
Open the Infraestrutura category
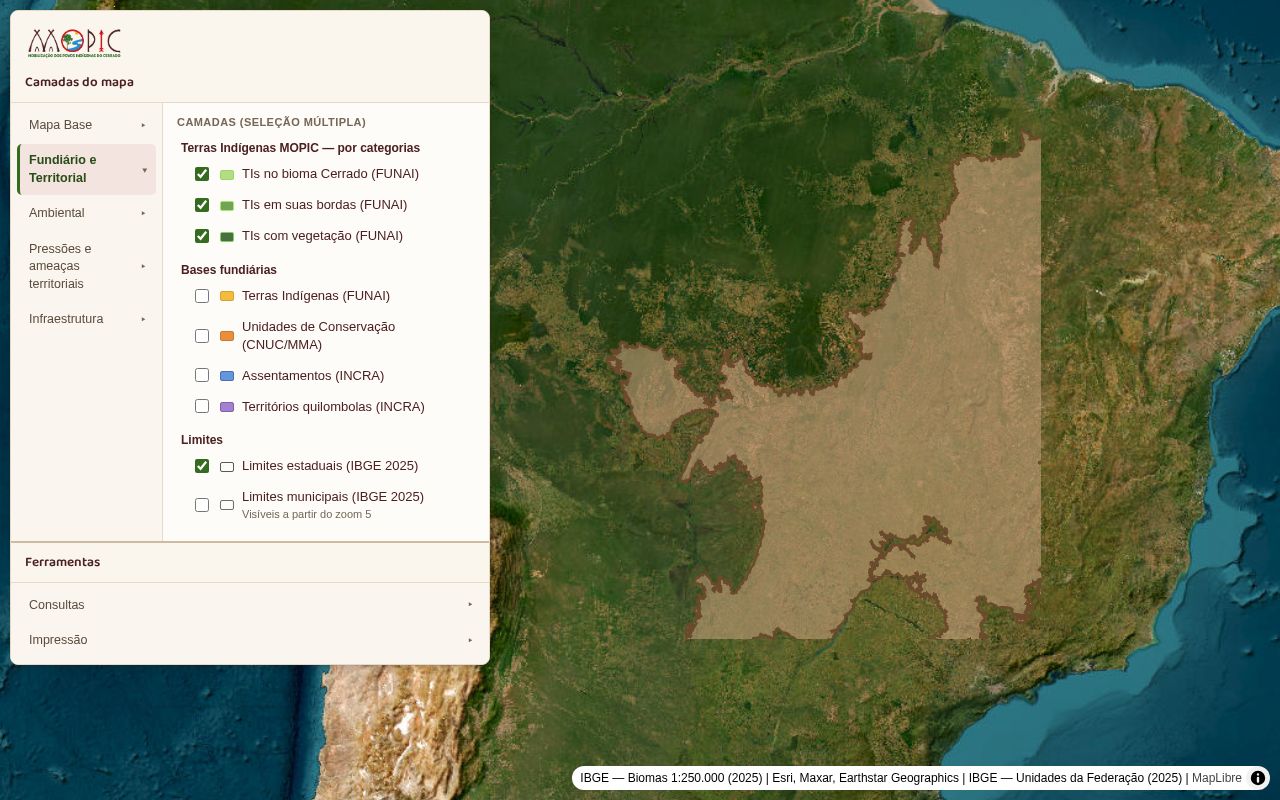click(x=87, y=319)
